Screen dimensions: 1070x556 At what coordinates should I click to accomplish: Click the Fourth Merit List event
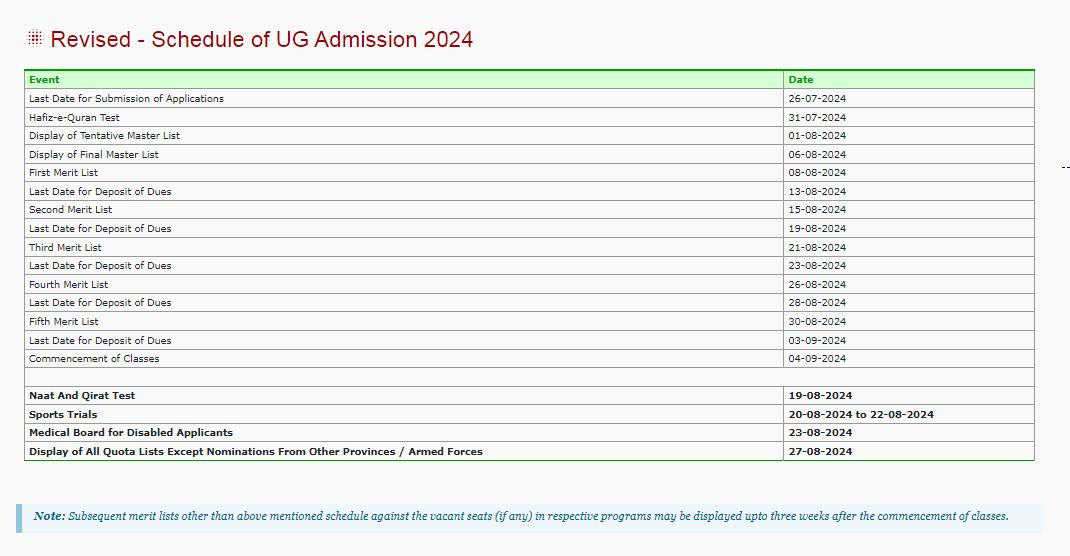click(68, 284)
